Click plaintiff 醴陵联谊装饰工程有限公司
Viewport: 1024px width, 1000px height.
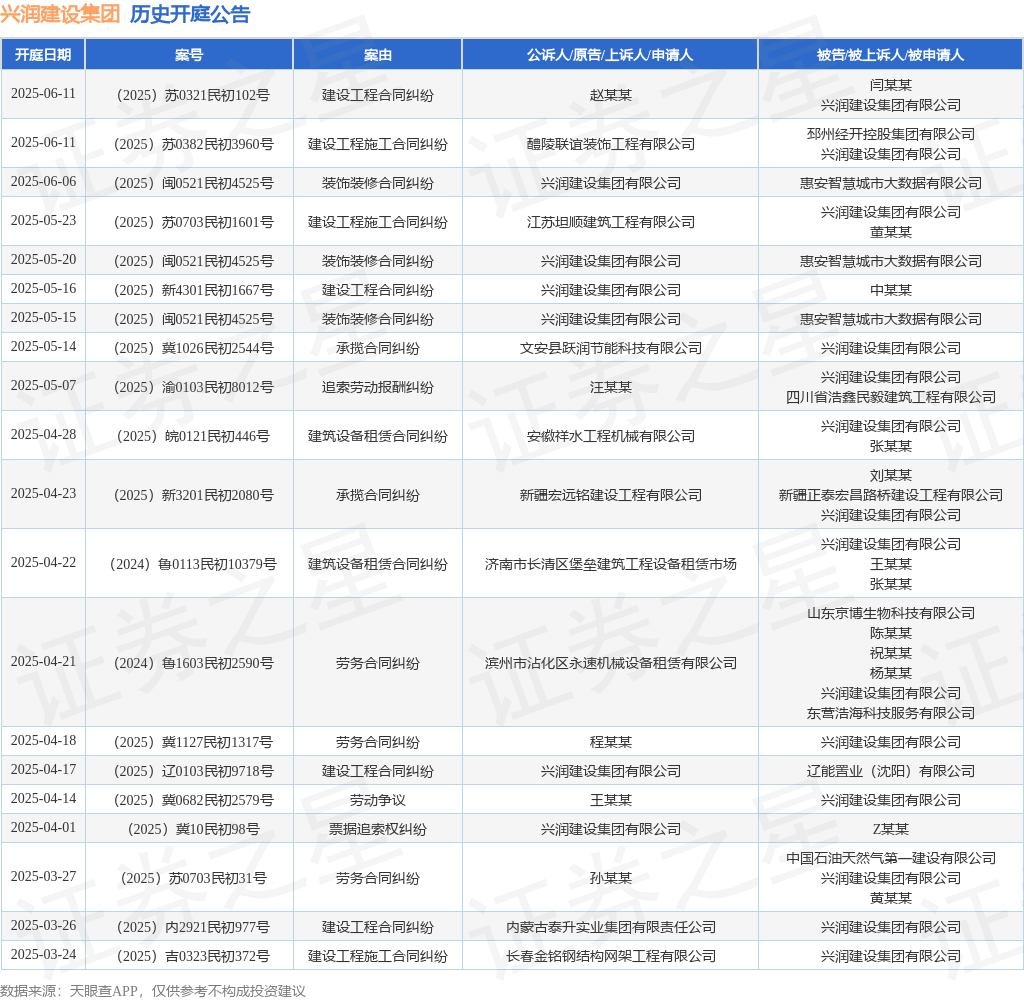tap(610, 144)
